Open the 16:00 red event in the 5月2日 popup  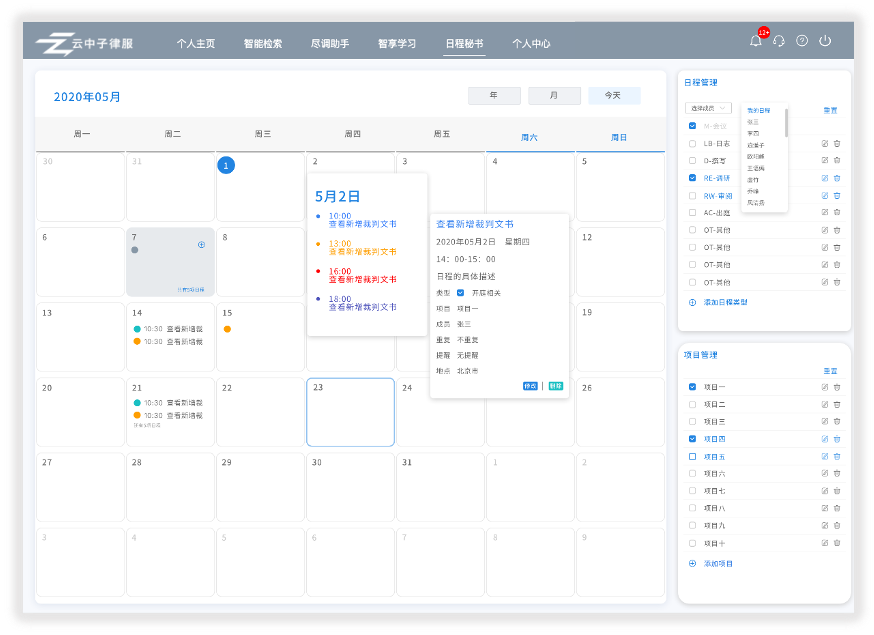coord(362,275)
